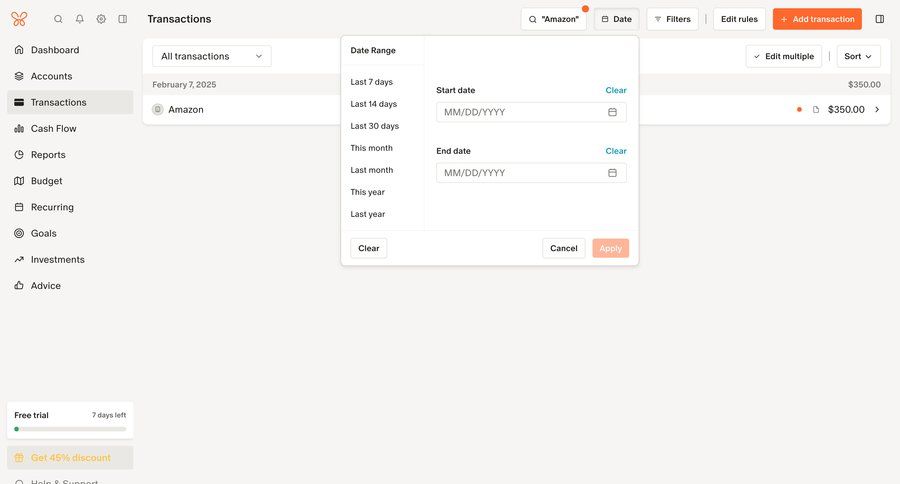Open settings gear icon
This screenshot has height=484, width=900.
[101, 19]
